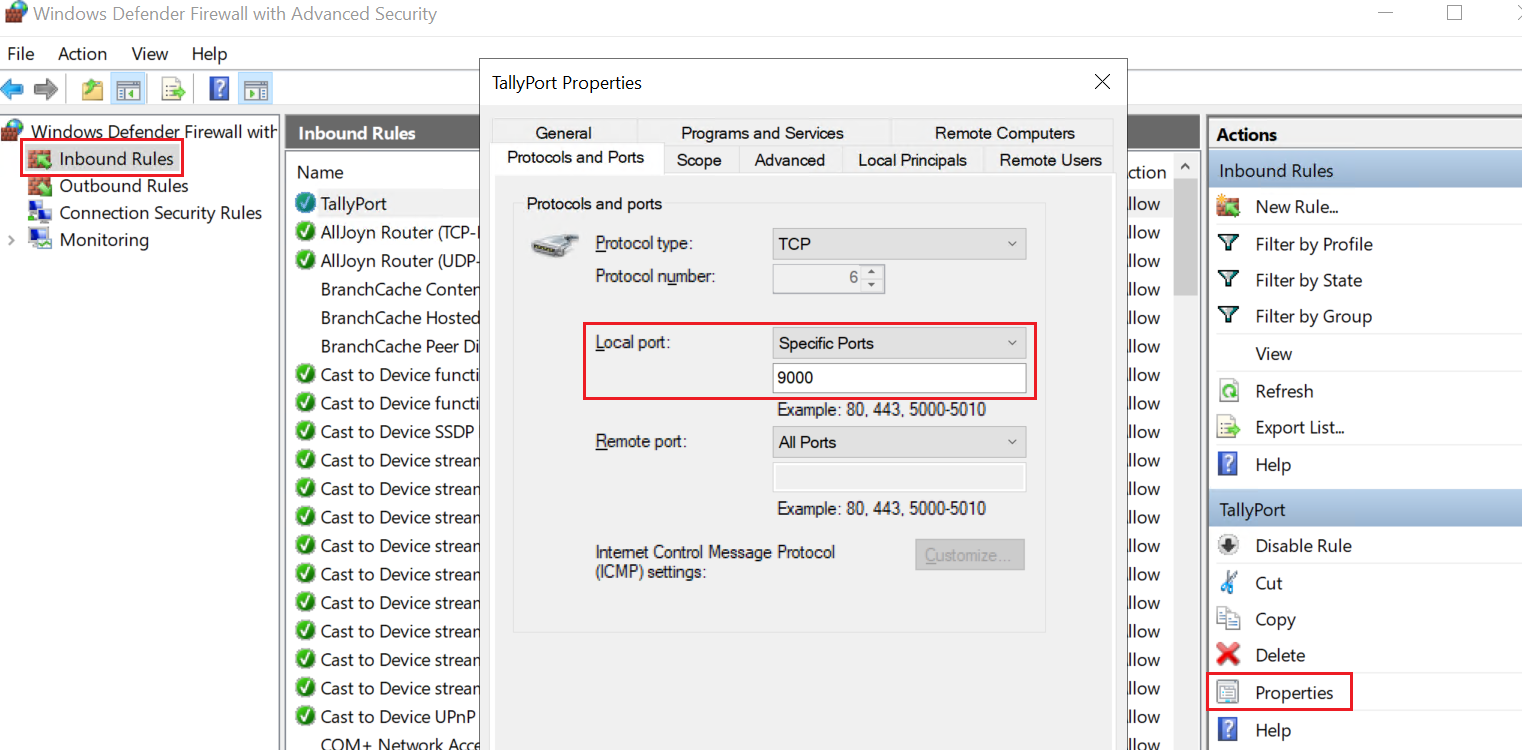Switch to the Scope tab

[x=699, y=160]
